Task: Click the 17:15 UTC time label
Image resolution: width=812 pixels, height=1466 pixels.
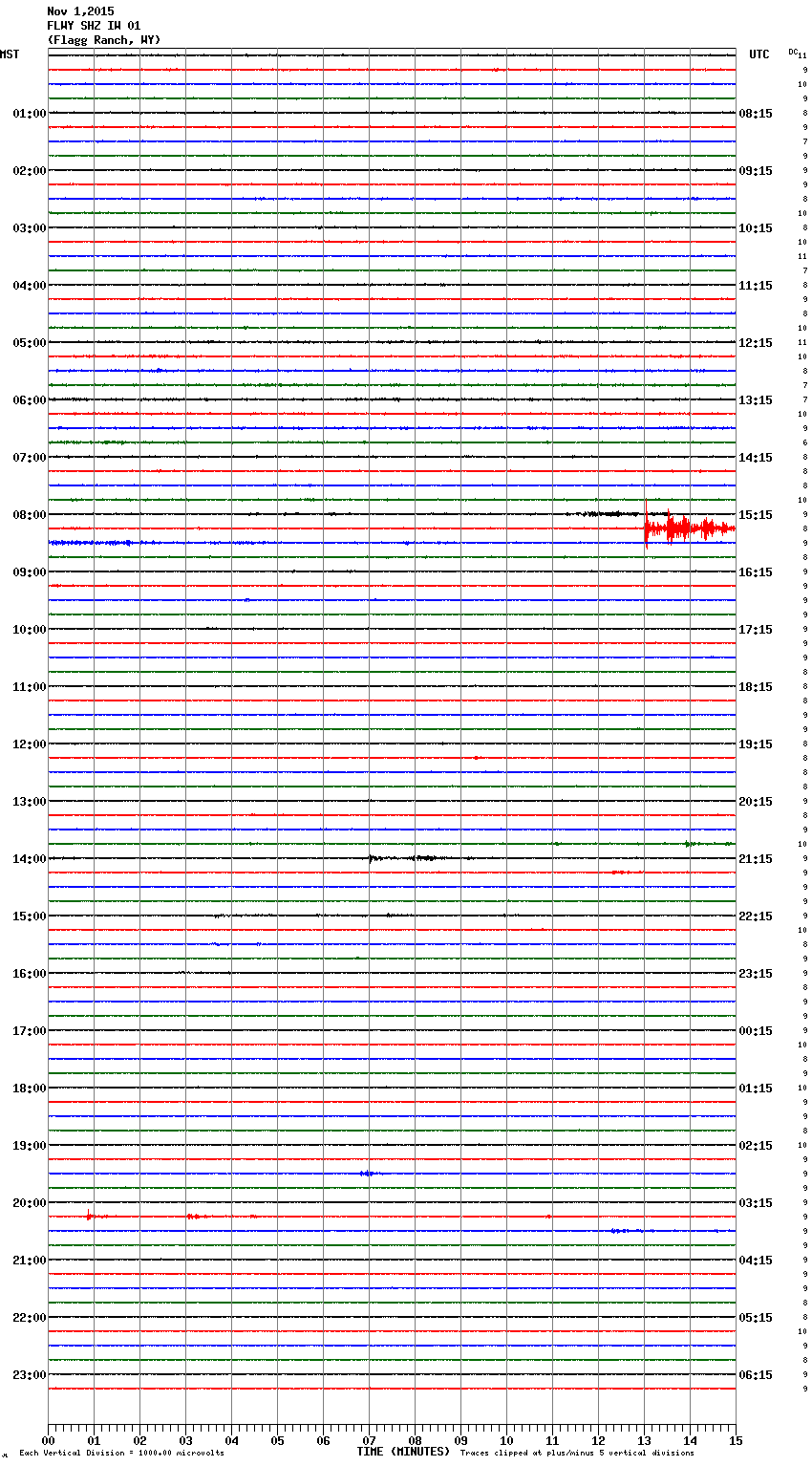Action: pyautogui.click(x=756, y=630)
